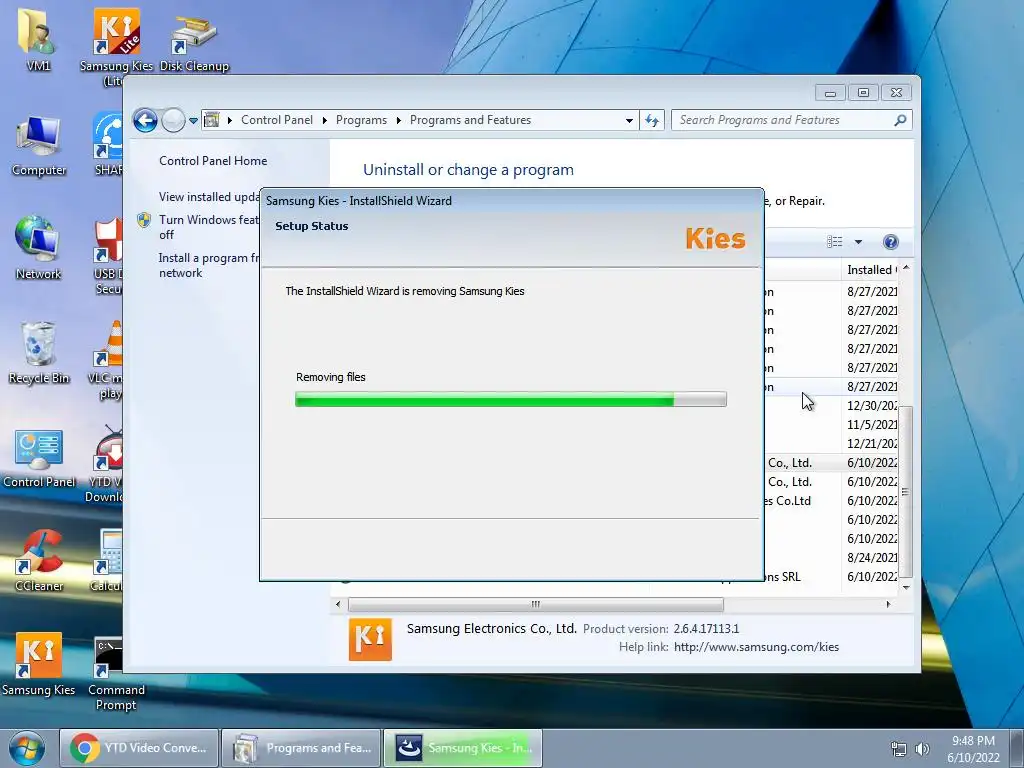The height and width of the screenshot is (768, 1024).
Task: Click the Kies icon in details pane
Action: pyautogui.click(x=370, y=639)
